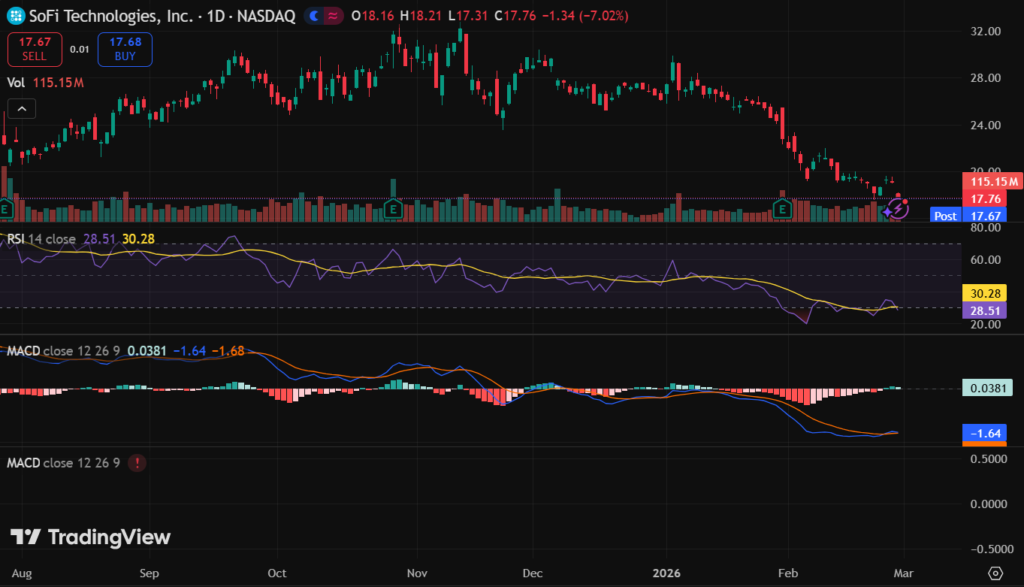This screenshot has height=587, width=1024.
Task: Click the BUY button at 17.68
Action: 125,49
